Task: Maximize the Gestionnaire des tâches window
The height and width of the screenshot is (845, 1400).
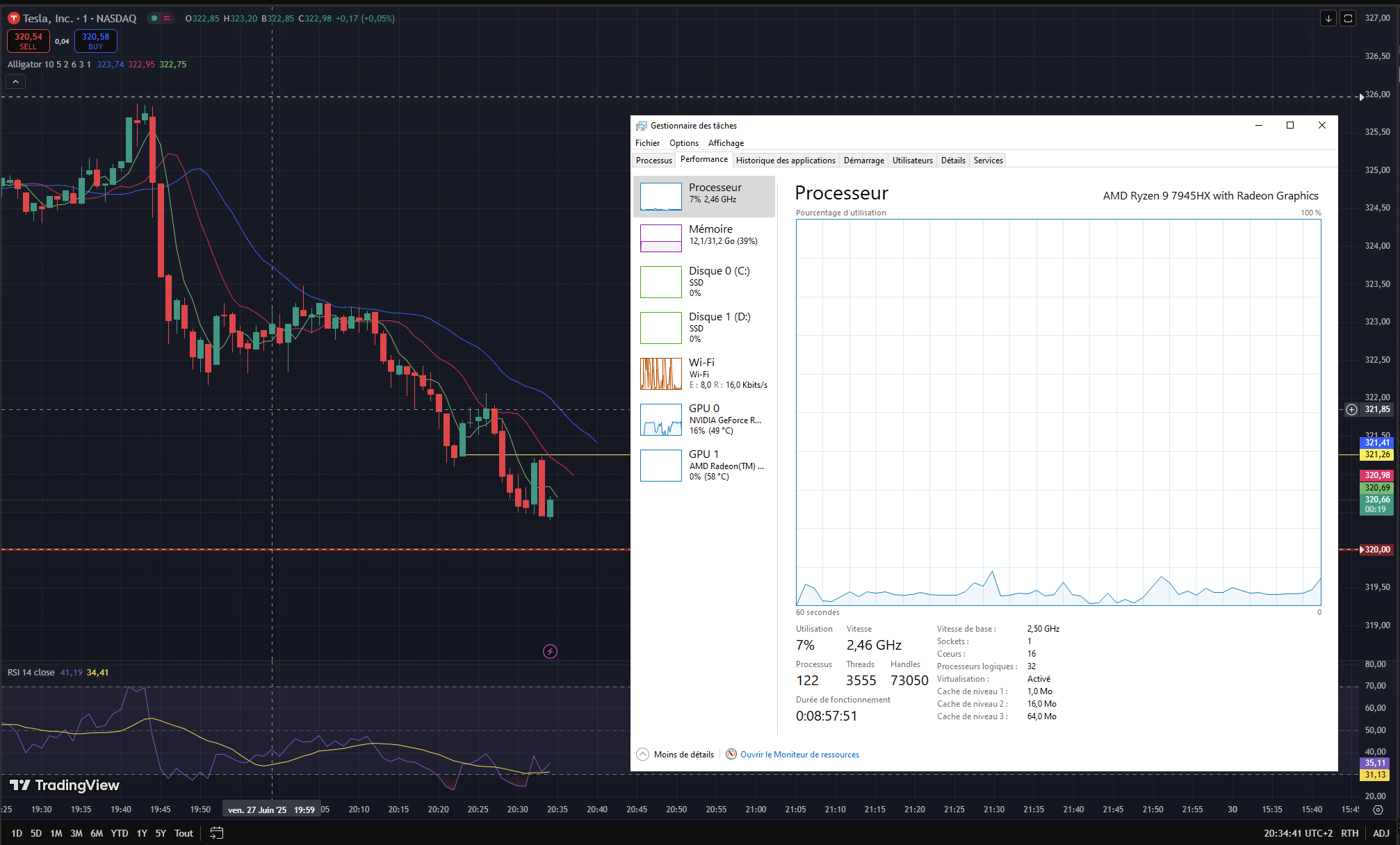Action: click(x=1290, y=126)
